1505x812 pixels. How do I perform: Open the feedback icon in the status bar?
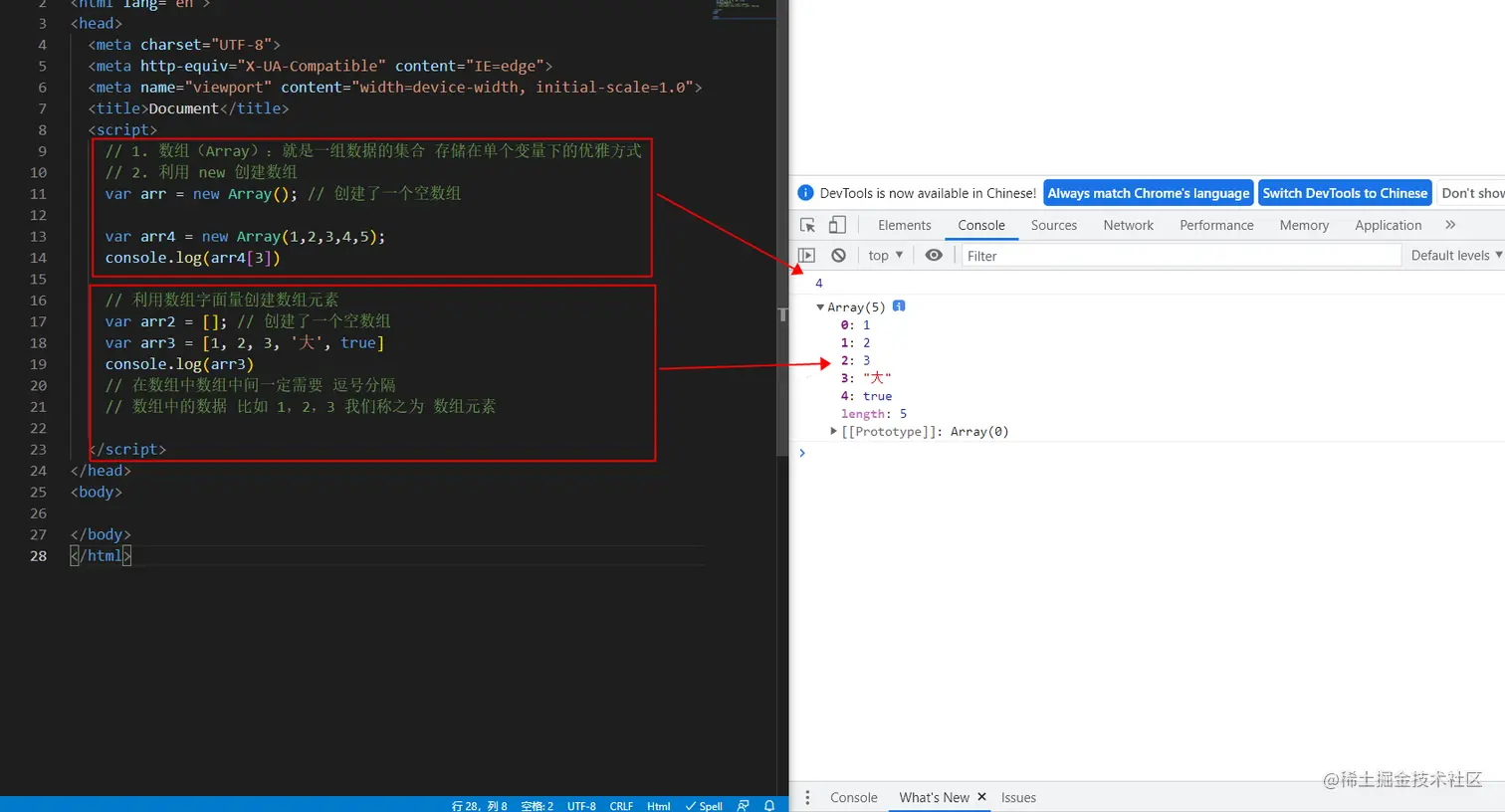(x=744, y=805)
